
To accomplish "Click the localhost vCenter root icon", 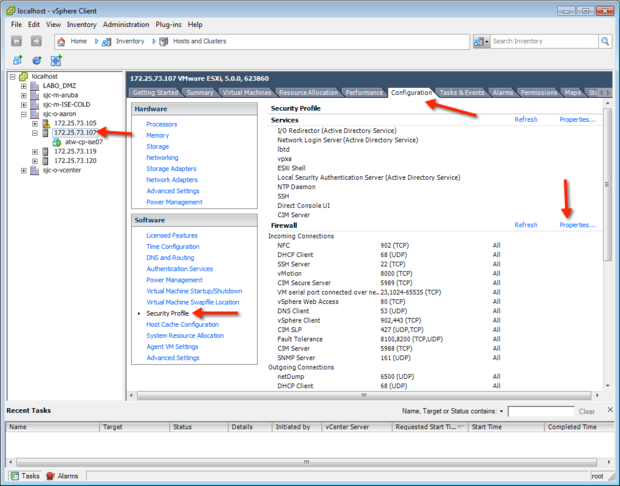I will (x=23, y=76).
